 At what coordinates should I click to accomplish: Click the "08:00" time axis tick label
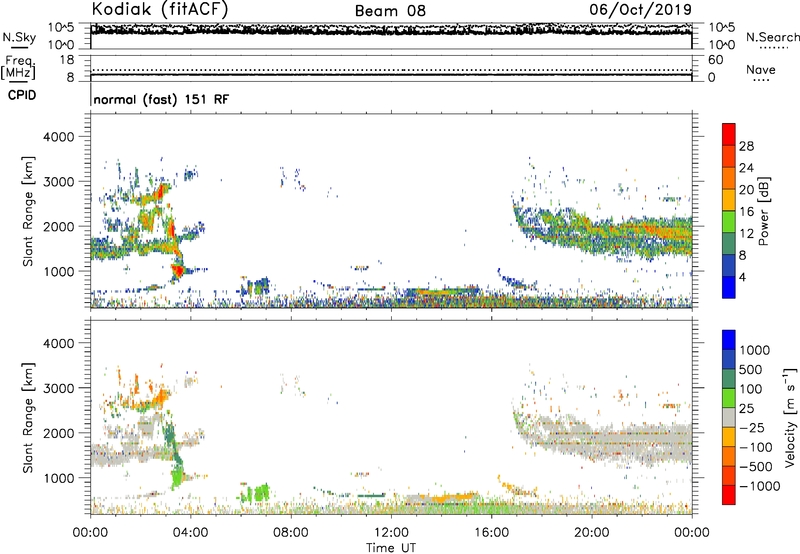(x=291, y=533)
